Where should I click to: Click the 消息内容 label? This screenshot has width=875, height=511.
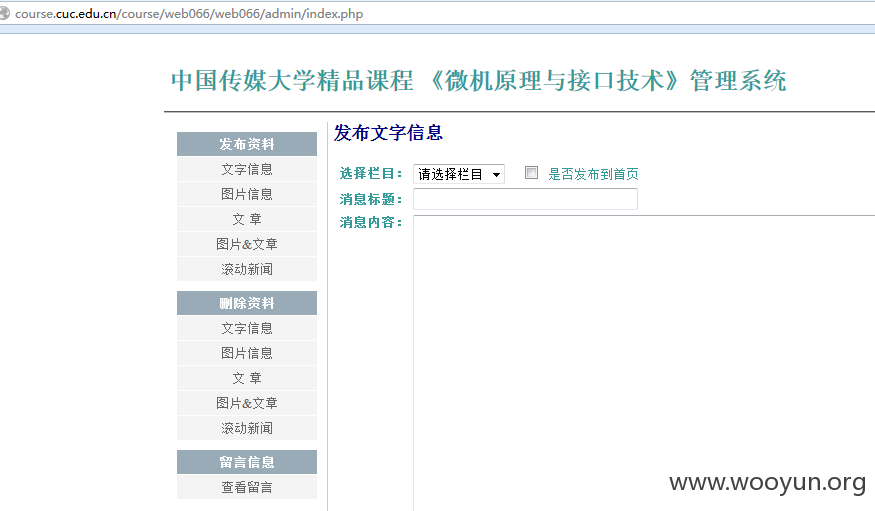click(x=371, y=223)
